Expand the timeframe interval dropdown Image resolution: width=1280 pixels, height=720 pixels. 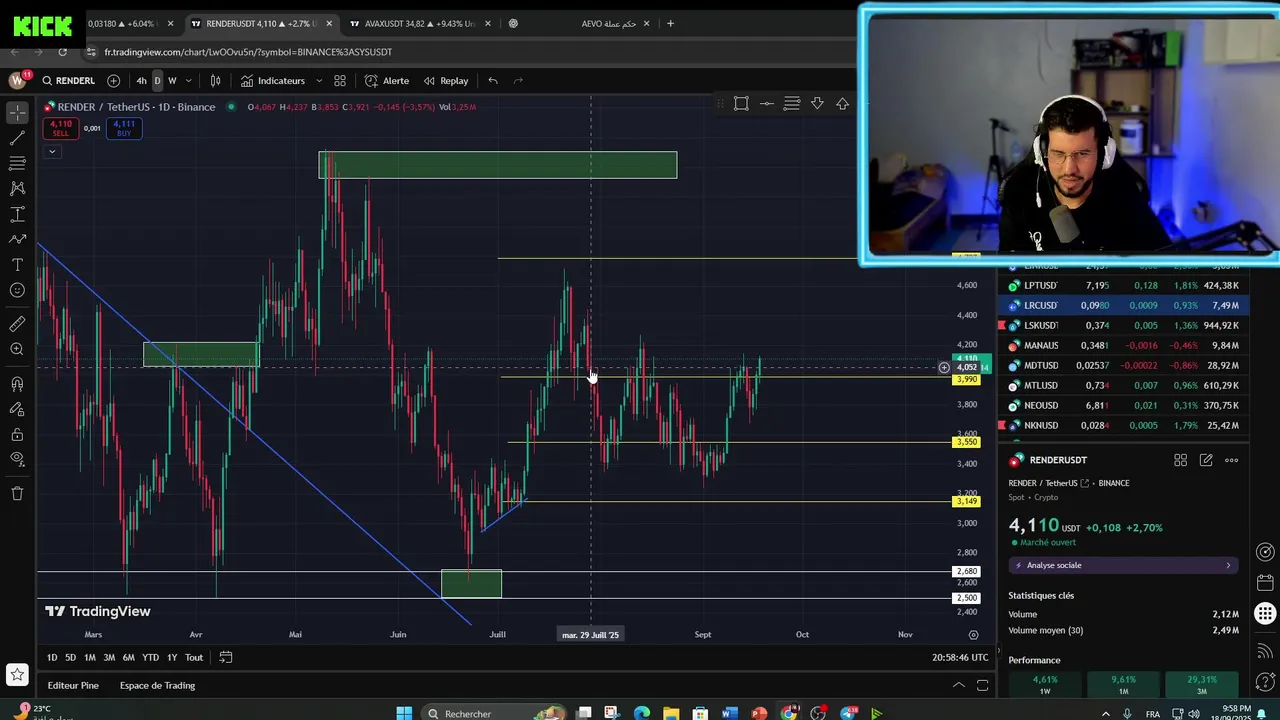click(188, 81)
